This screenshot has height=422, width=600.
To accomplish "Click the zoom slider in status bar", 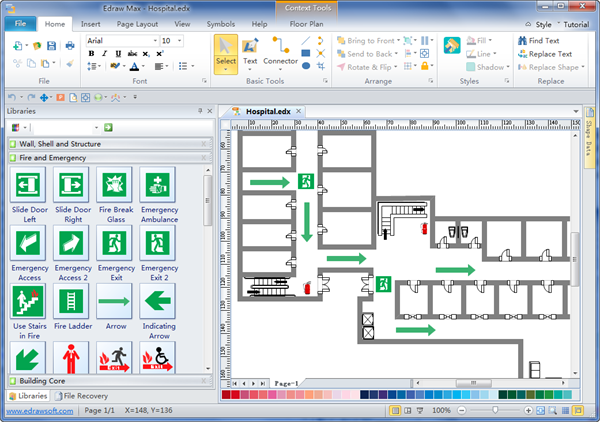I will [495, 411].
